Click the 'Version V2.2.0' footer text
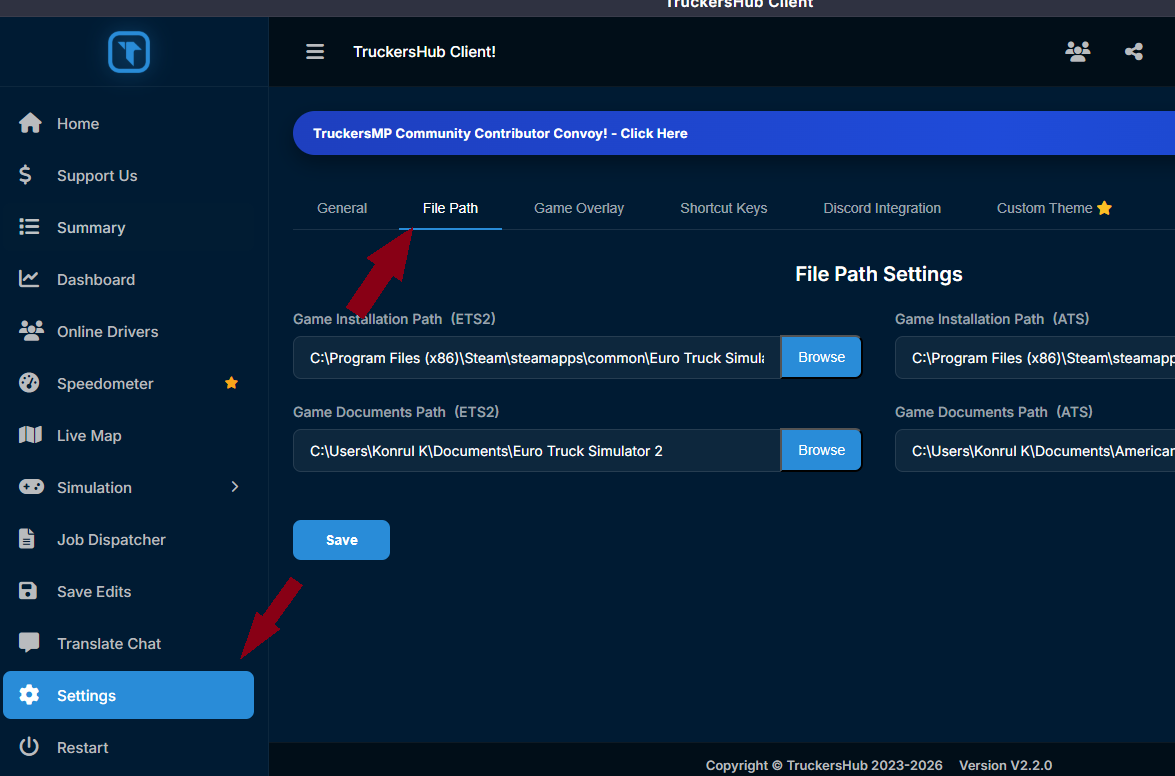 (x=1005, y=765)
